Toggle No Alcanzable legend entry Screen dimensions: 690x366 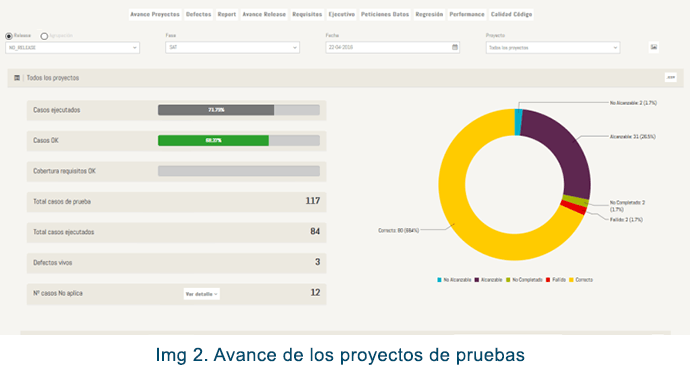[x=454, y=280]
